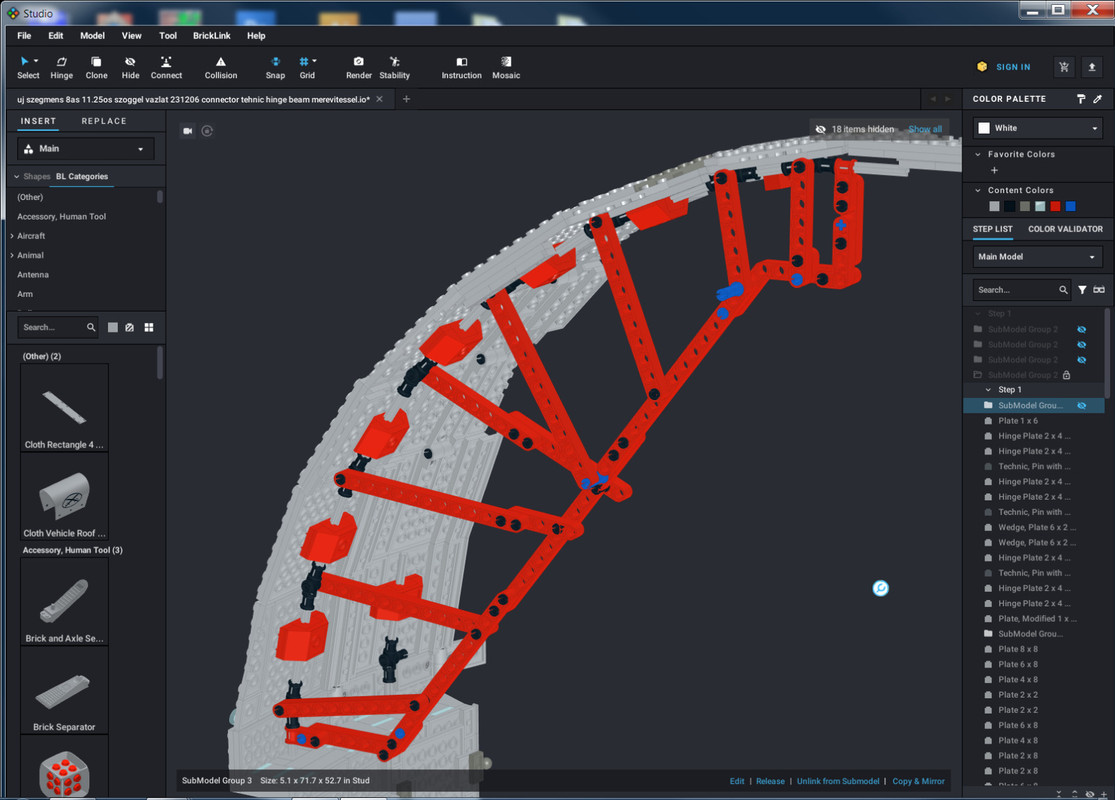Select the BL Categories tab
This screenshot has height=800, width=1115.
[x=82, y=176]
